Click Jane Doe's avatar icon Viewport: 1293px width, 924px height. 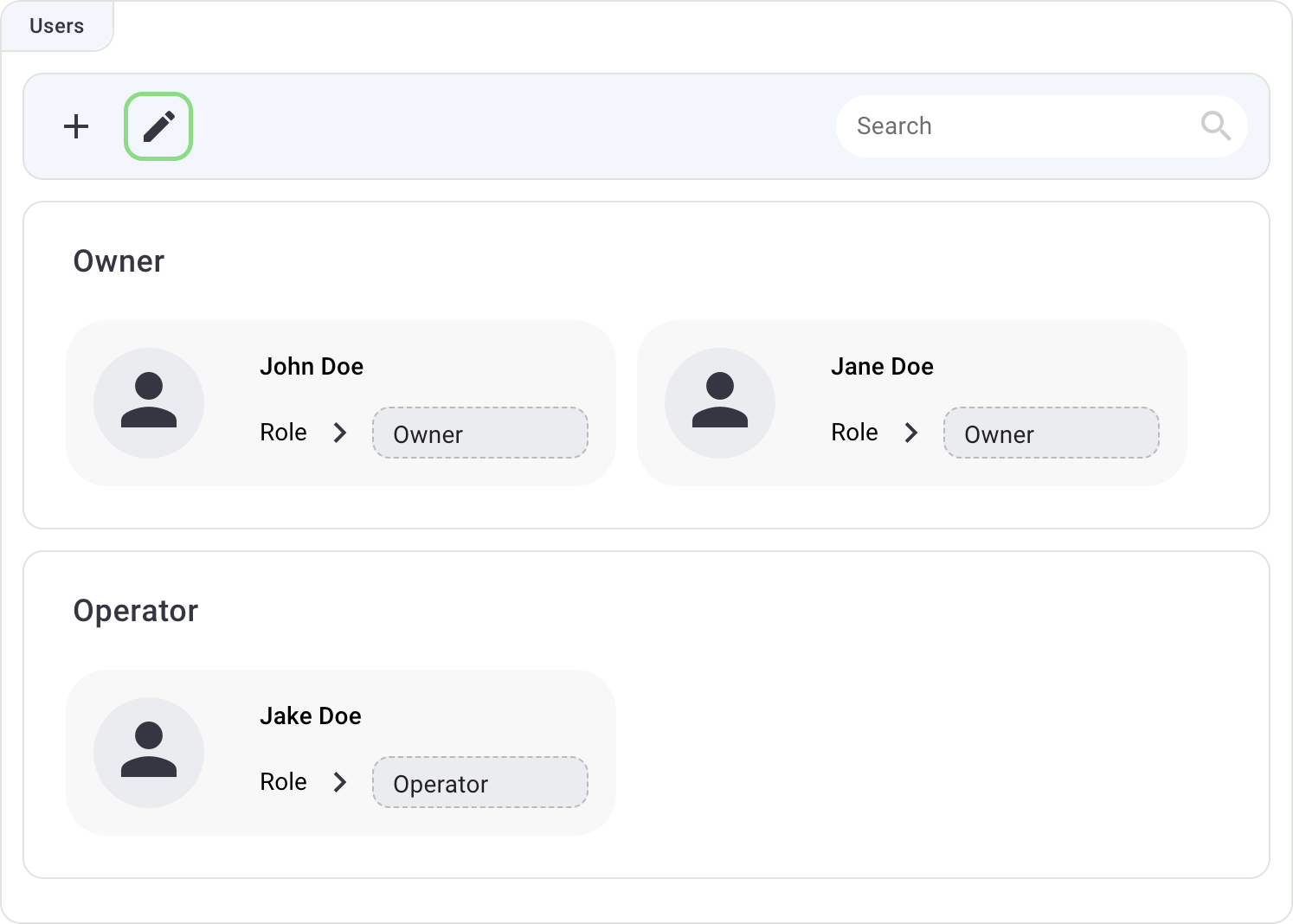pyautogui.click(x=719, y=403)
